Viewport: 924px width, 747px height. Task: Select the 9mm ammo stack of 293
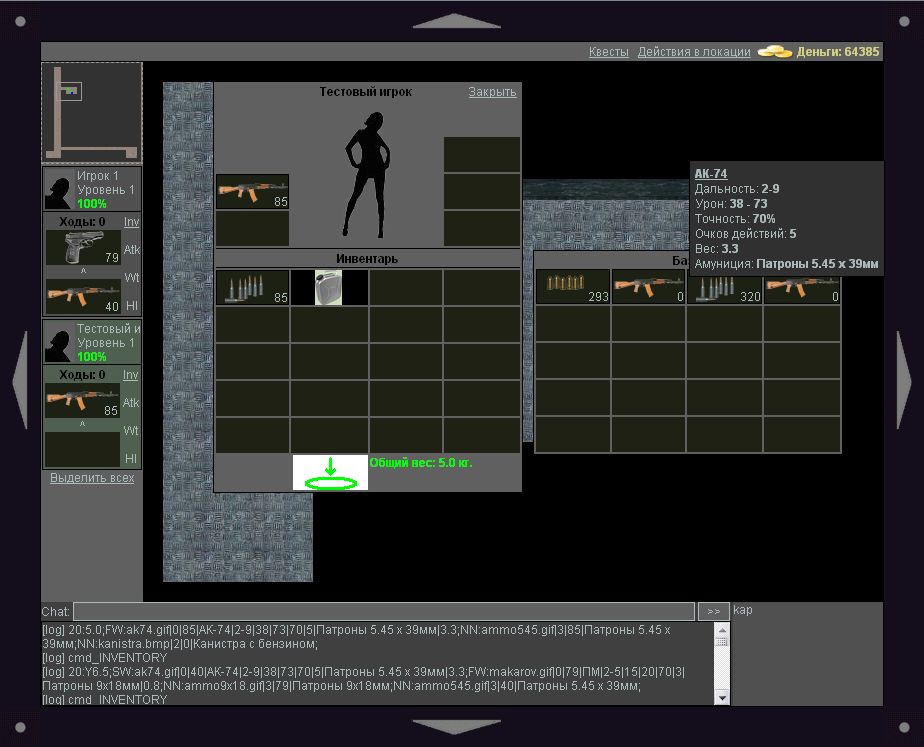(x=572, y=286)
